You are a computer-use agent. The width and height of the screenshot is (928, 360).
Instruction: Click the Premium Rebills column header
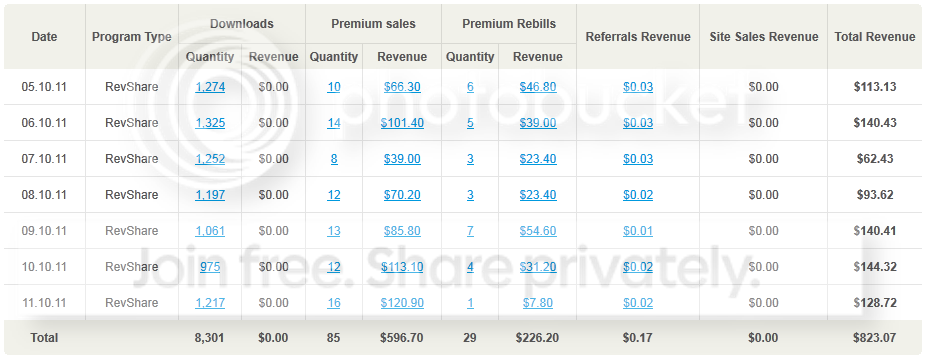tap(509, 24)
